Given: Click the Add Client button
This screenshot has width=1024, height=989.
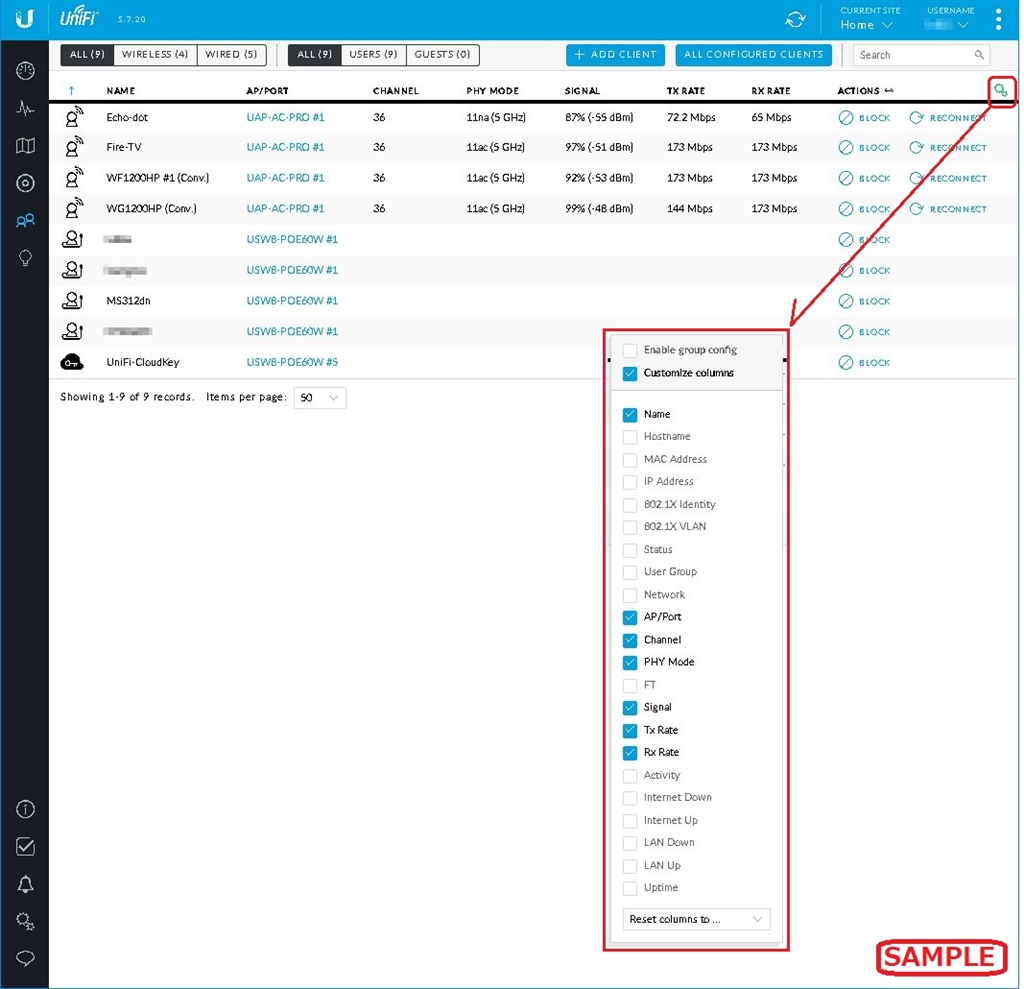Looking at the screenshot, I should coord(615,55).
